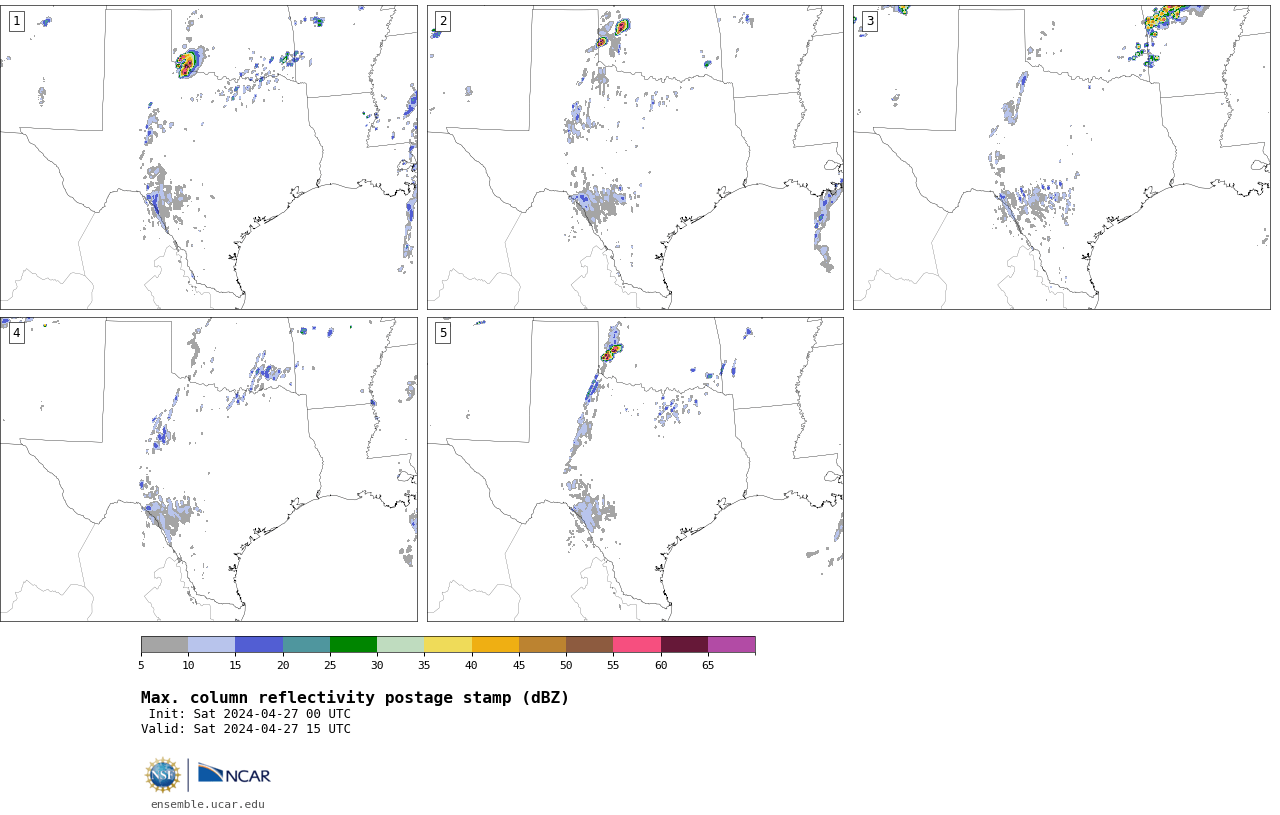Viewport: 1280px width, 815px height.
Task: Click the panel number 1 label box
Action: (x=17, y=21)
